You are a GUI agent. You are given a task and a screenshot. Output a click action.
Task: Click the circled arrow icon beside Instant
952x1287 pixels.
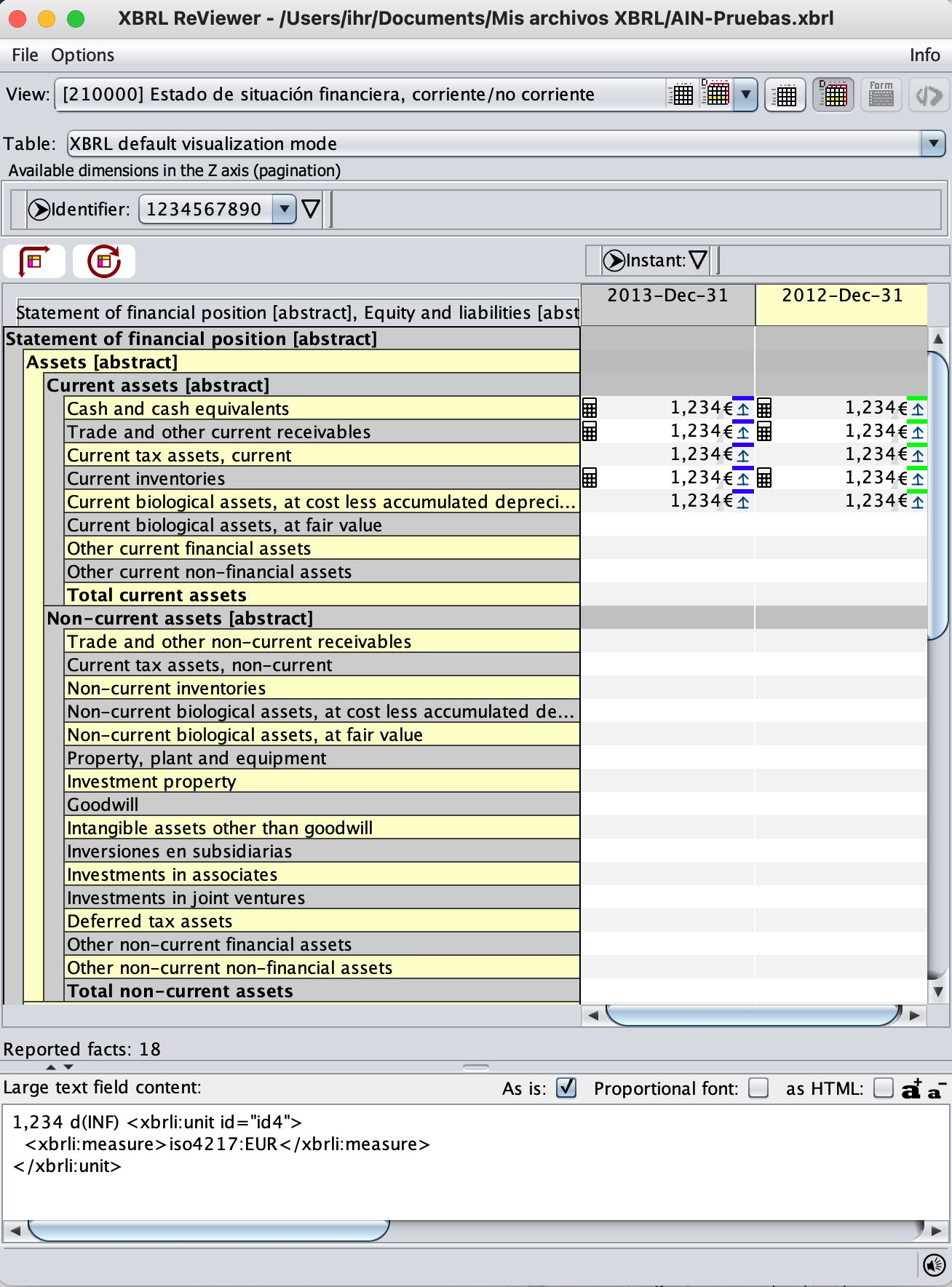click(x=614, y=261)
